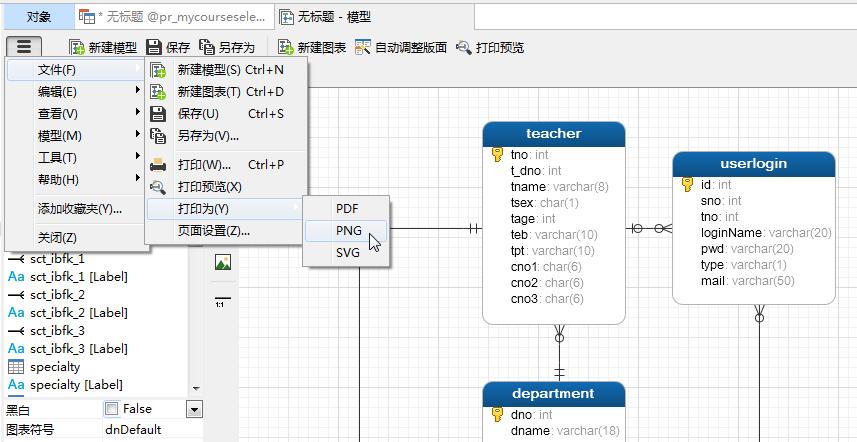
Task: Click the object list scrollbar down arrow
Action: pyautogui.click(x=196, y=389)
